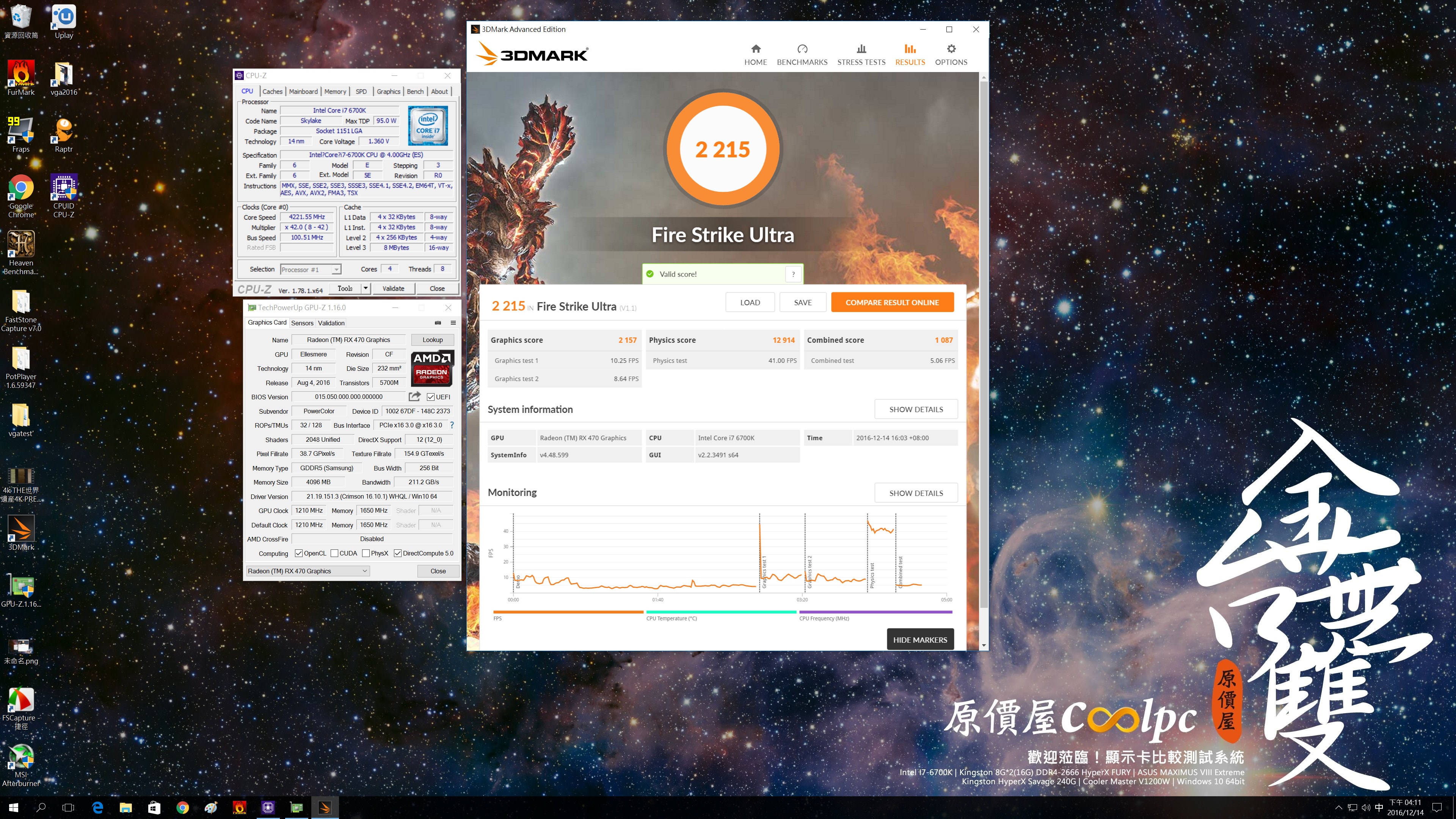
Task: Click the valid score help question mark
Action: [x=793, y=274]
